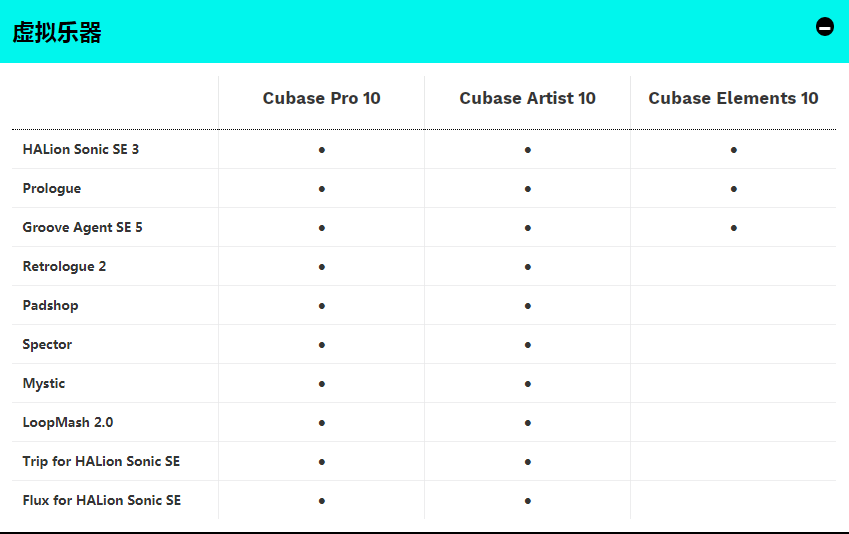Click the Prologue instrument name
This screenshot has height=534, width=849.
tap(52, 188)
